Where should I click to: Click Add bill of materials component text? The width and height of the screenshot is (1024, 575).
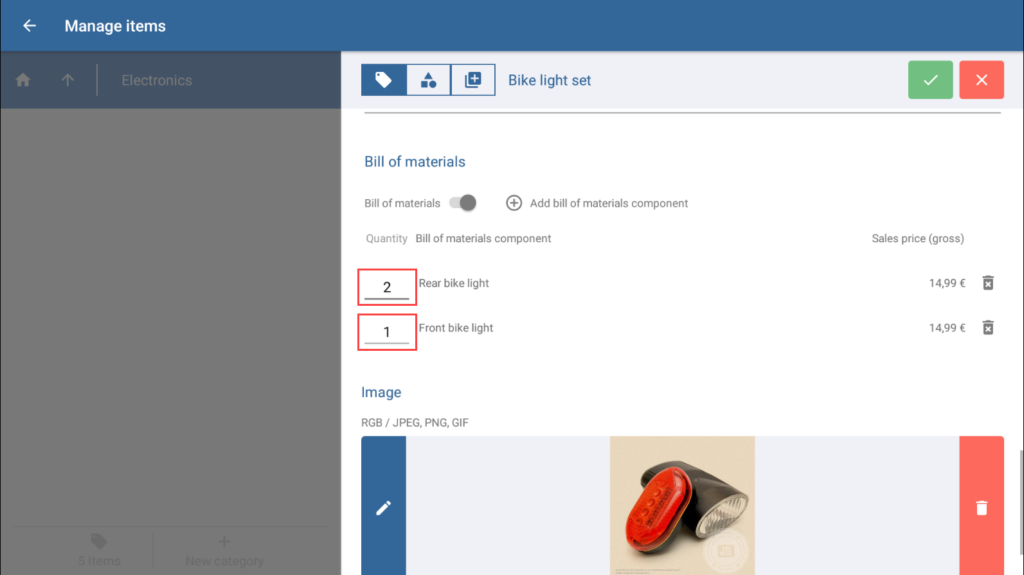click(608, 203)
